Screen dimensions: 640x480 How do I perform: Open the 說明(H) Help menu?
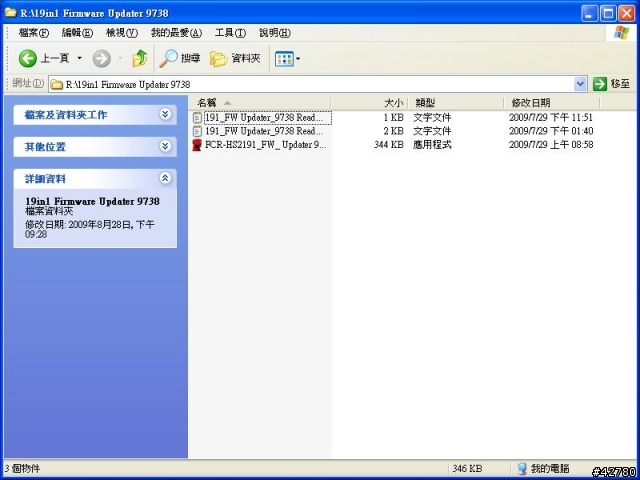(x=275, y=33)
